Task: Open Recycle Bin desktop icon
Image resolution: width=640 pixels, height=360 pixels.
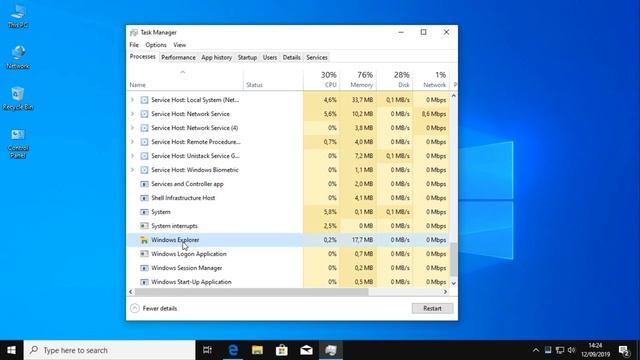Action: point(18,98)
